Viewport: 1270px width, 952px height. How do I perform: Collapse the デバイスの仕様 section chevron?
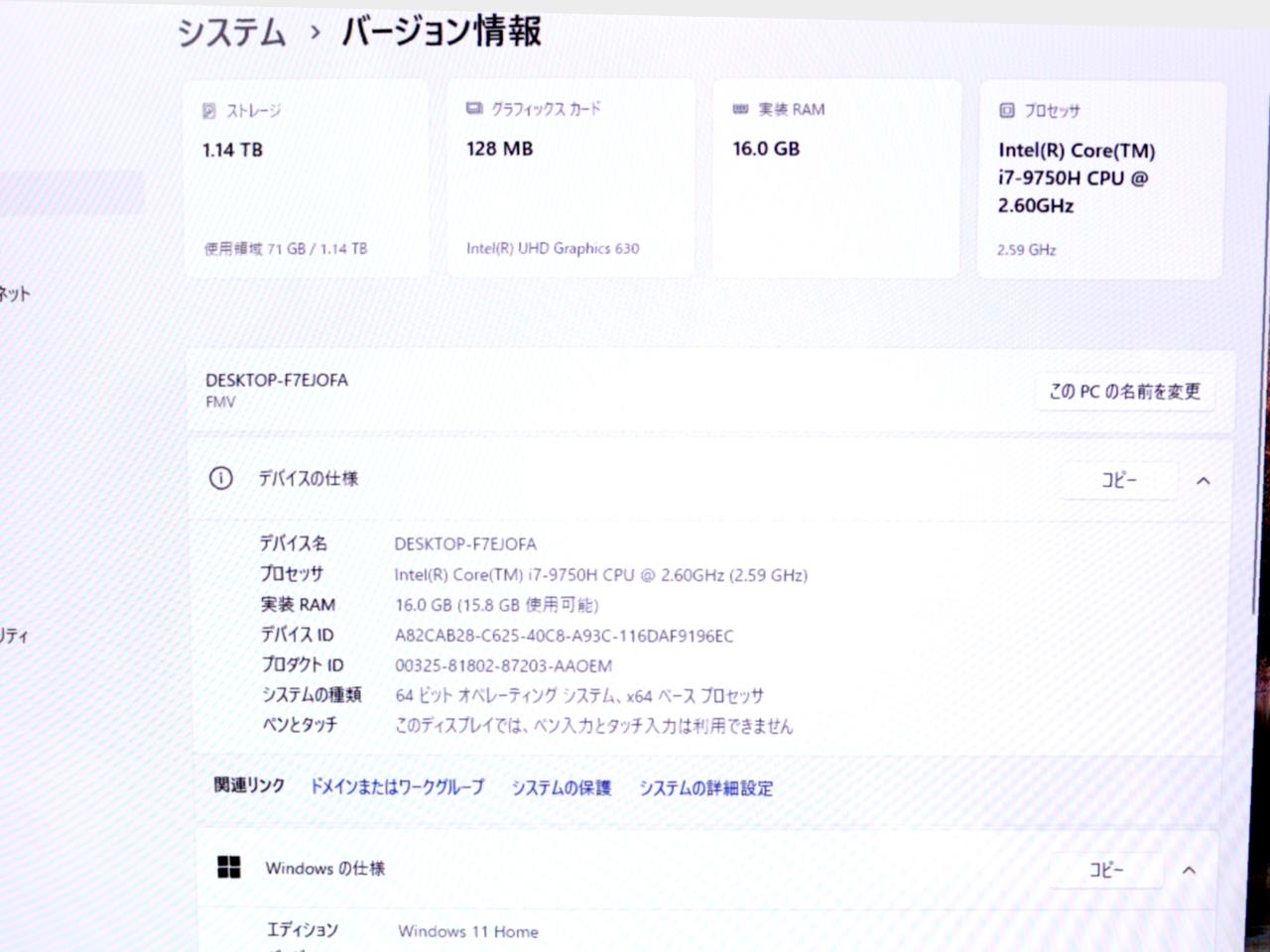pos(1204,481)
